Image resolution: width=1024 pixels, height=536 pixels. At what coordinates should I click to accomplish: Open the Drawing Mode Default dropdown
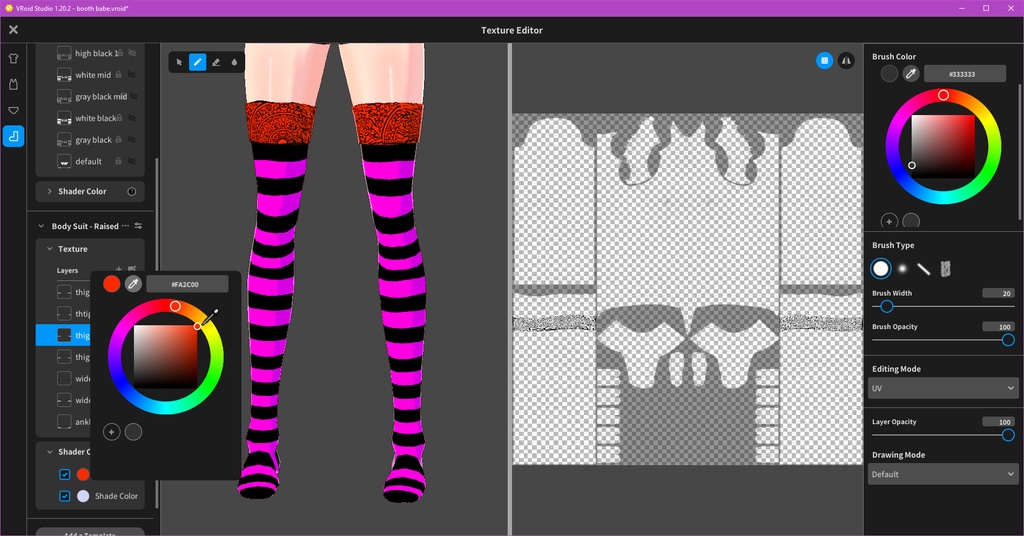point(944,474)
